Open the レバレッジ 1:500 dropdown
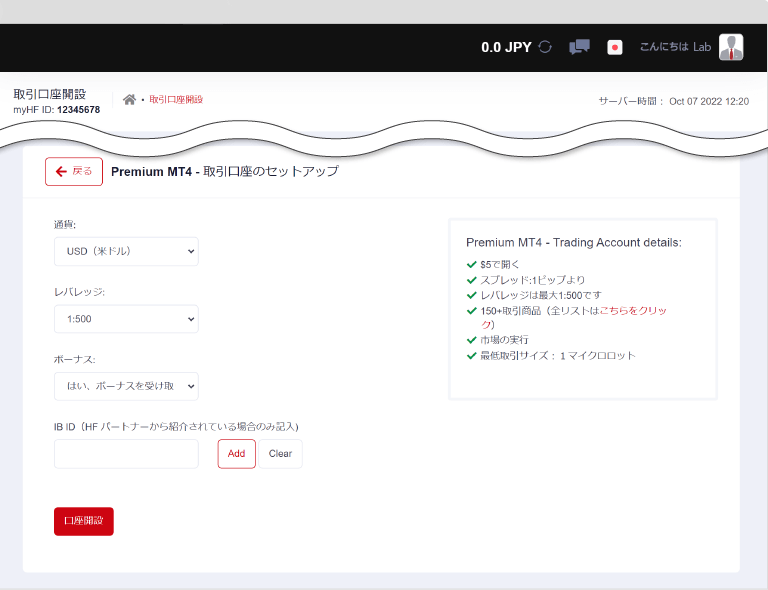Screen dimensions: 768x590 126,319
